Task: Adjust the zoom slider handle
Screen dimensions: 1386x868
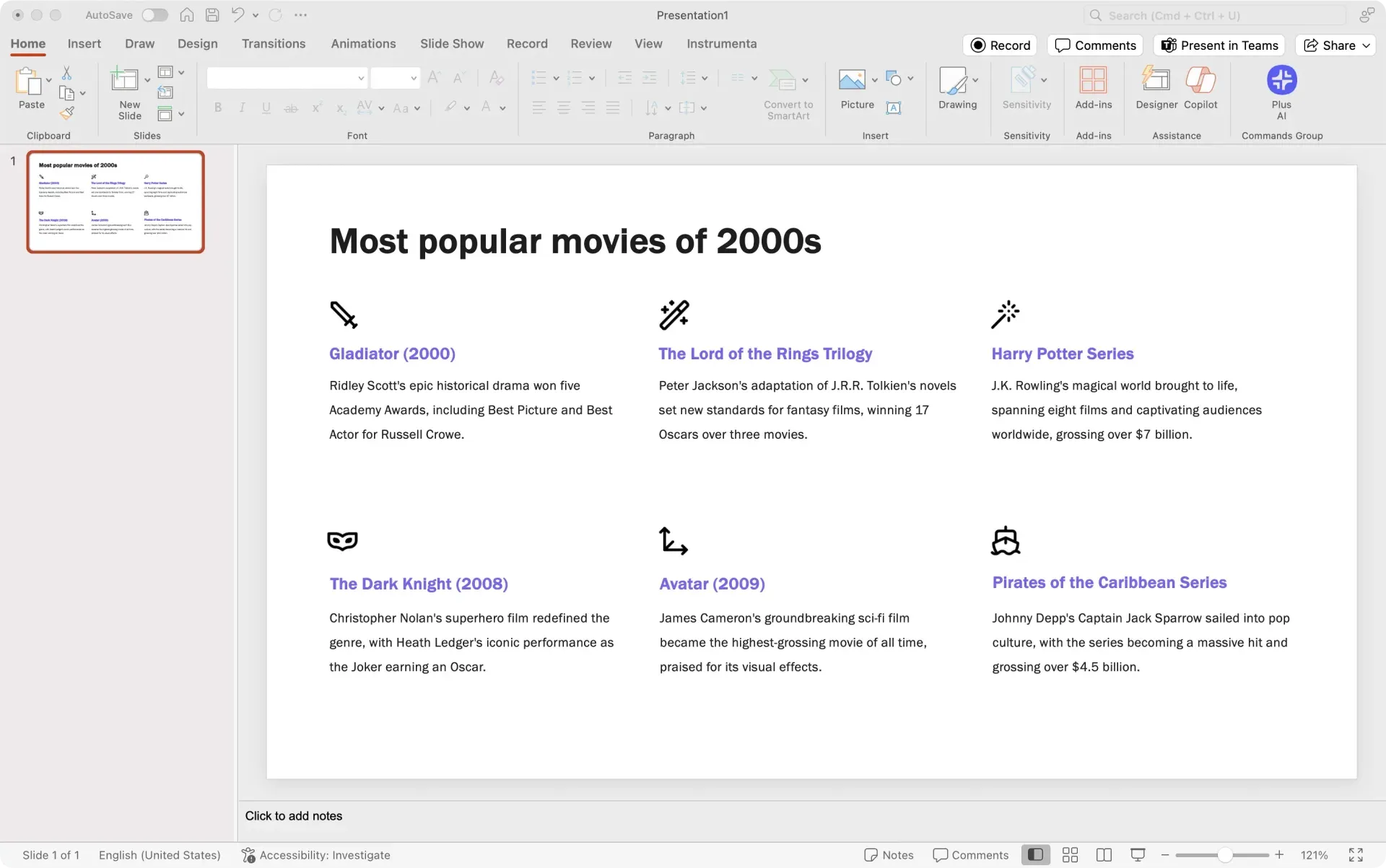Action: 1224,855
